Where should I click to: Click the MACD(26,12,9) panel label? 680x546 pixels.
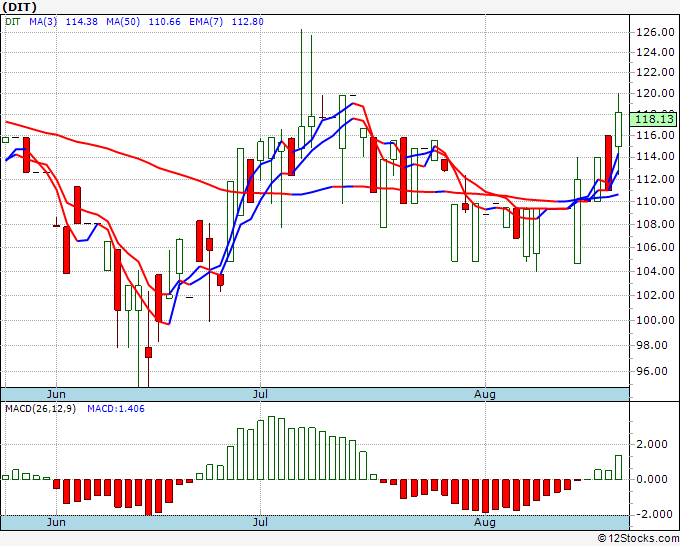40,409
